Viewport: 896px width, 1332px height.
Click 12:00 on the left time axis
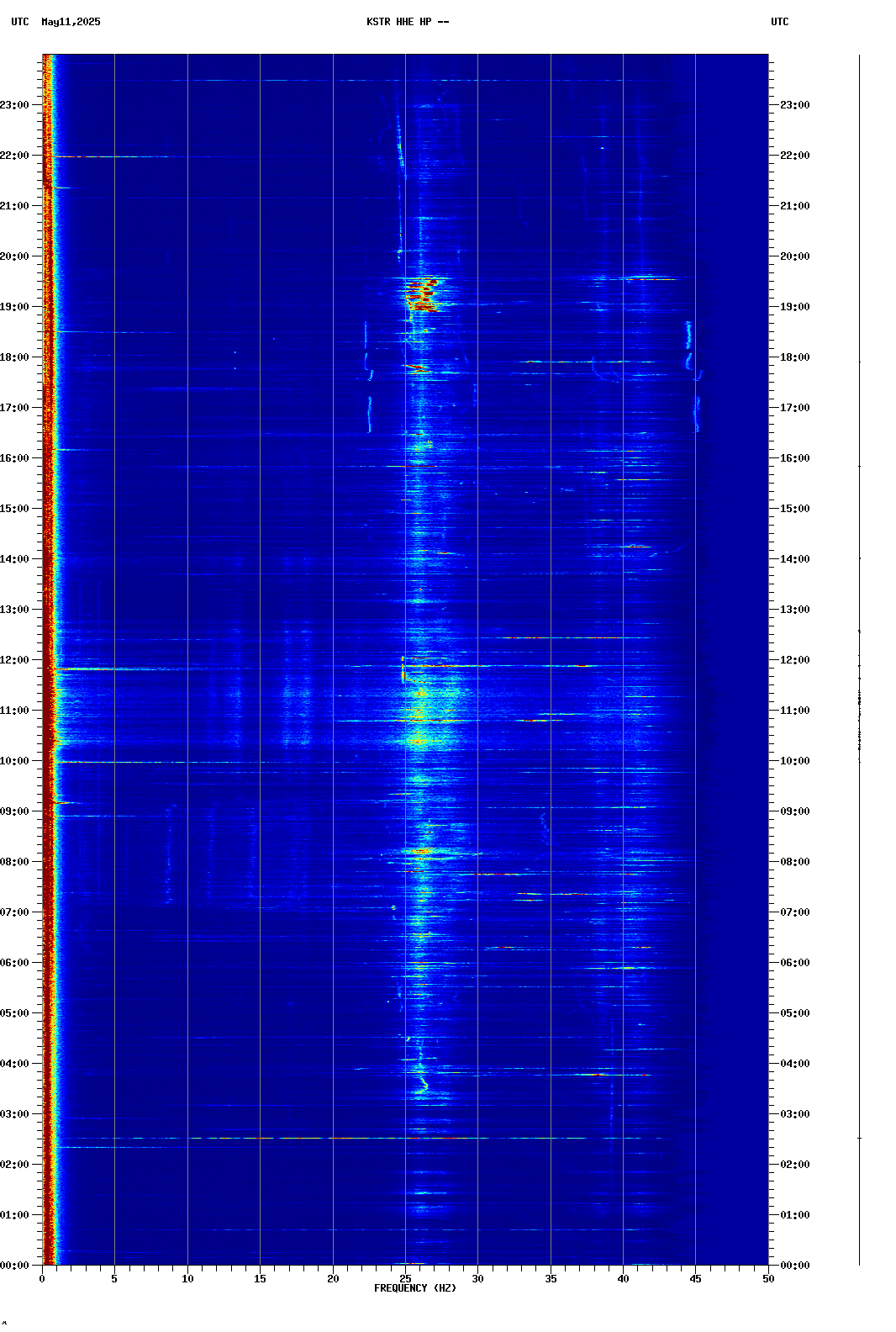click(x=14, y=660)
